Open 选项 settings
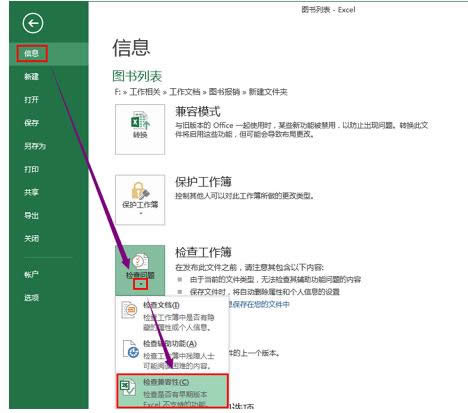Image resolution: width=468 pixels, height=413 pixels. pyautogui.click(x=49, y=298)
